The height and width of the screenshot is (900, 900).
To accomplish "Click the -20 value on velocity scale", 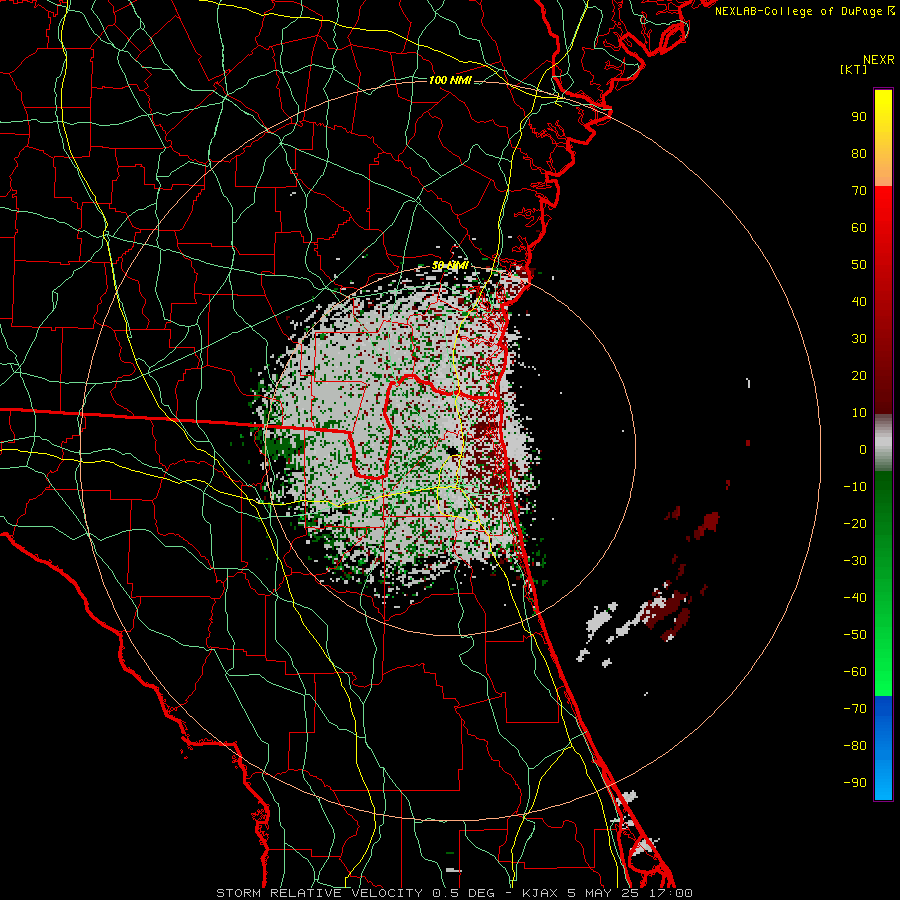I will [855, 524].
